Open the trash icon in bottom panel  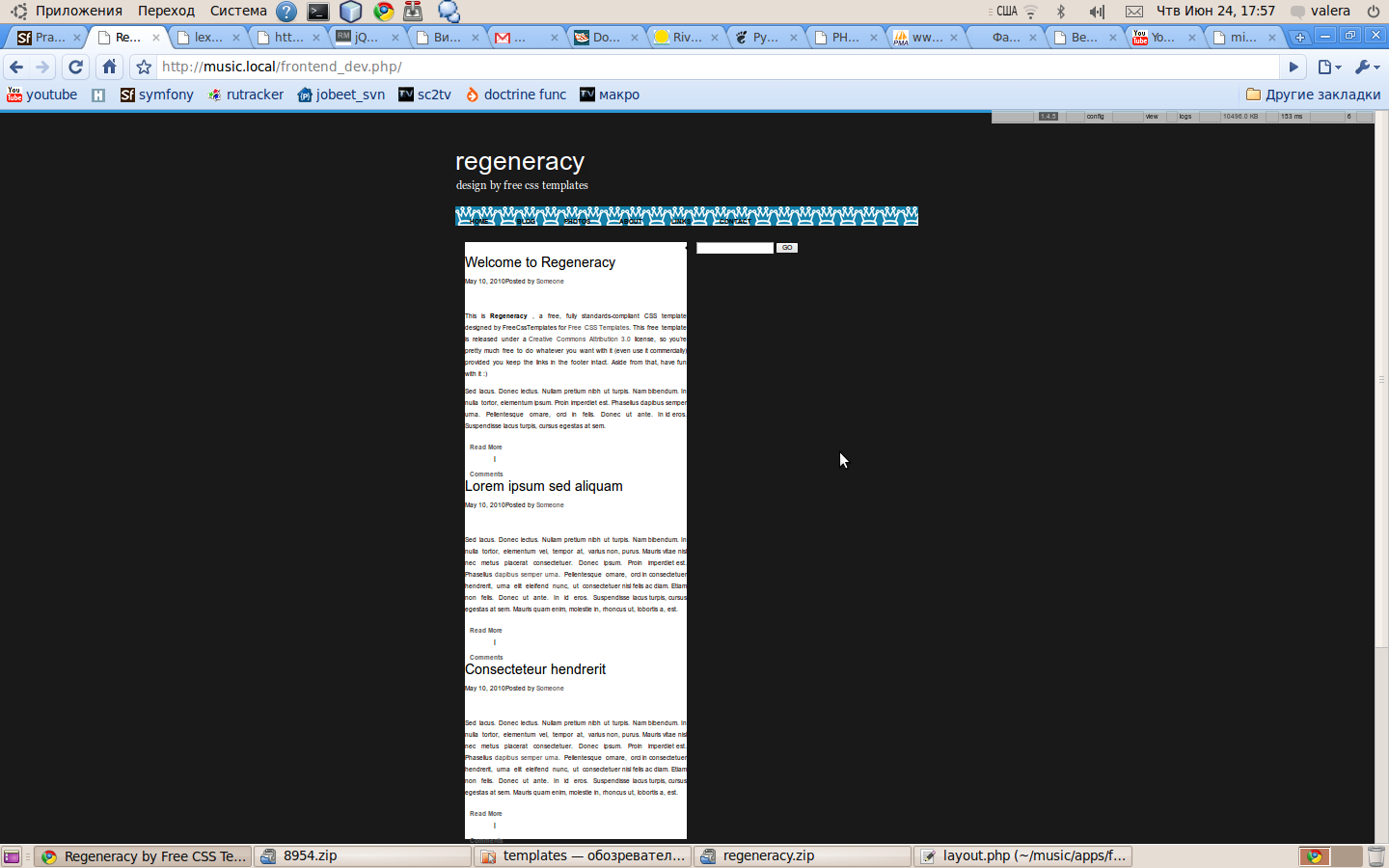tap(1376, 856)
